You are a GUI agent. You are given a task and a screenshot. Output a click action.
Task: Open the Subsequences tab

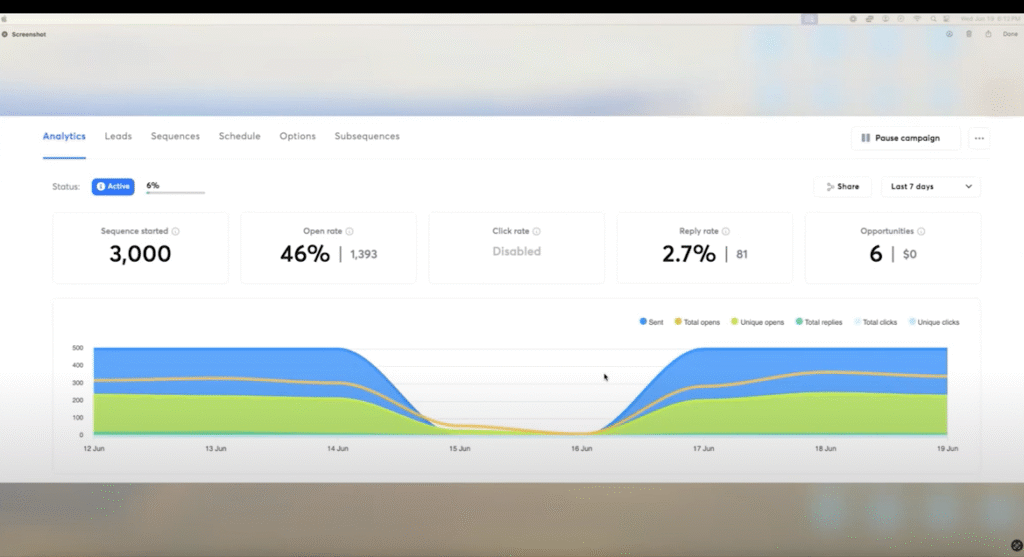pyautogui.click(x=367, y=137)
